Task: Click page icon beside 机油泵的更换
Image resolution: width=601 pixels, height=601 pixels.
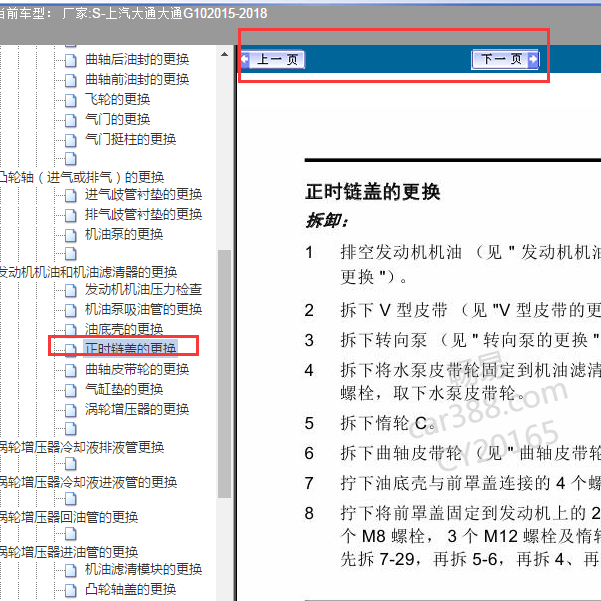Action: [x=71, y=235]
